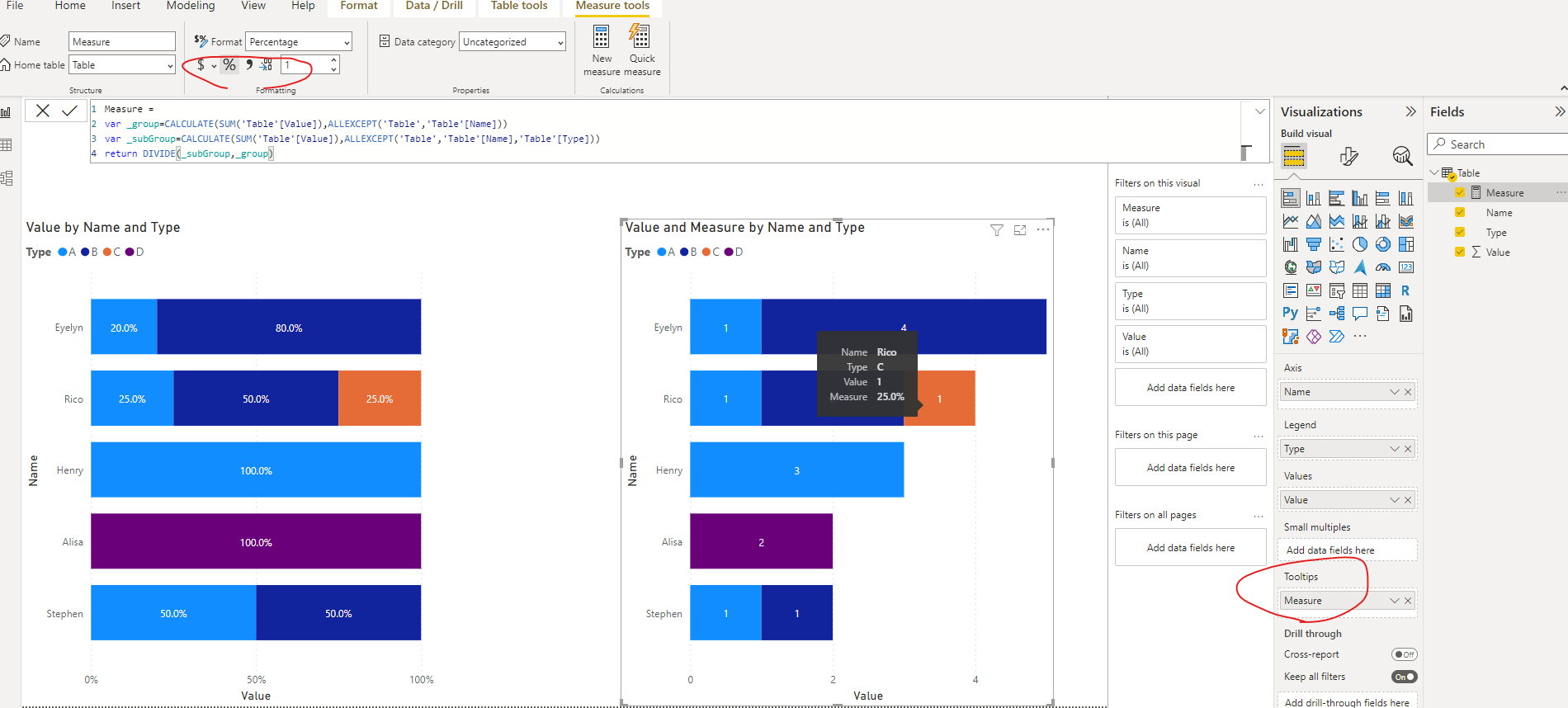Expand the formula bar with the chevron
The image size is (1568, 708).
click(x=1260, y=111)
